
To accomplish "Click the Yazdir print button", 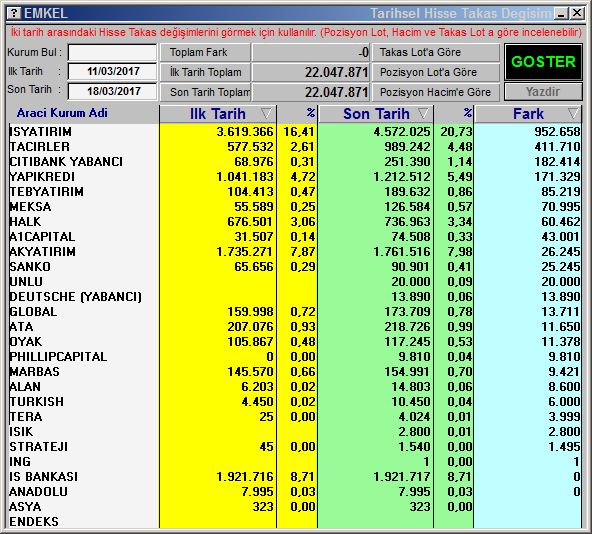I will 543,92.
